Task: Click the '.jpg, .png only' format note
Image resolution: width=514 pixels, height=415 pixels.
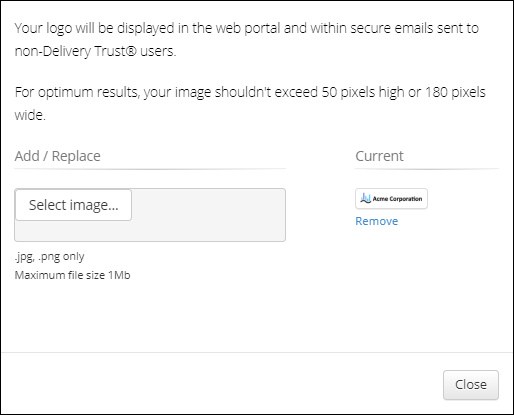Action: point(49,257)
